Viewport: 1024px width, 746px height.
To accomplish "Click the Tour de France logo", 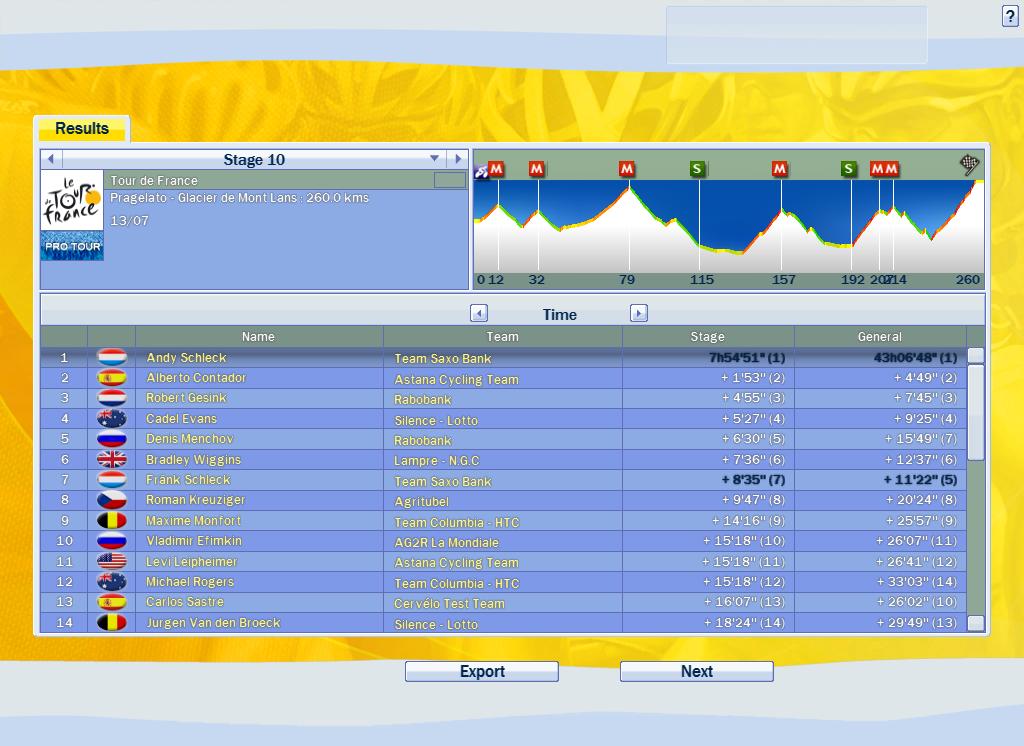I will point(72,200).
